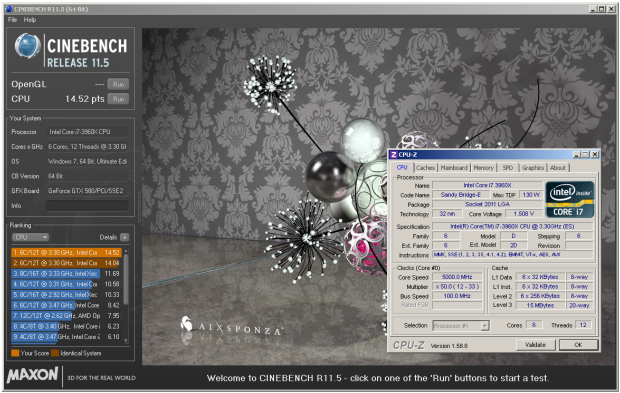
Task: Click the Specification field in CPU-Z
Action: coord(512,227)
